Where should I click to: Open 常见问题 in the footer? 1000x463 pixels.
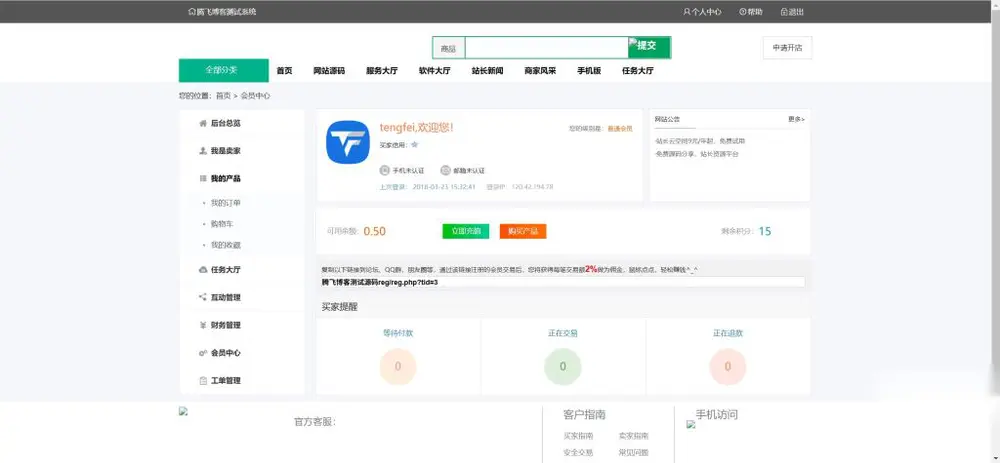(x=633, y=453)
